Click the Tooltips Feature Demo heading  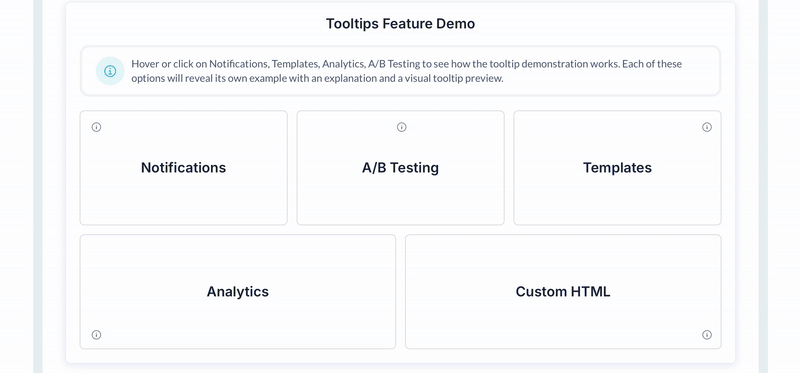[x=401, y=24]
